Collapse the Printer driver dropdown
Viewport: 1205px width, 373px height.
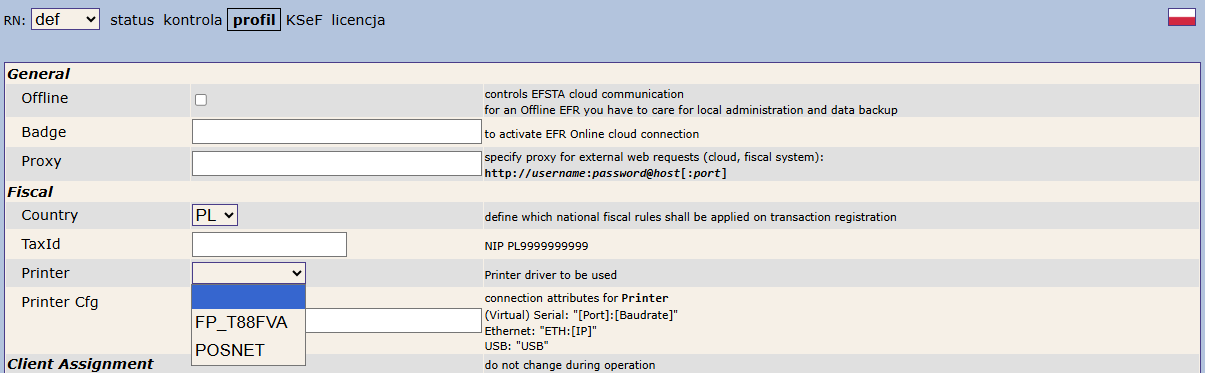pyautogui.click(x=249, y=273)
